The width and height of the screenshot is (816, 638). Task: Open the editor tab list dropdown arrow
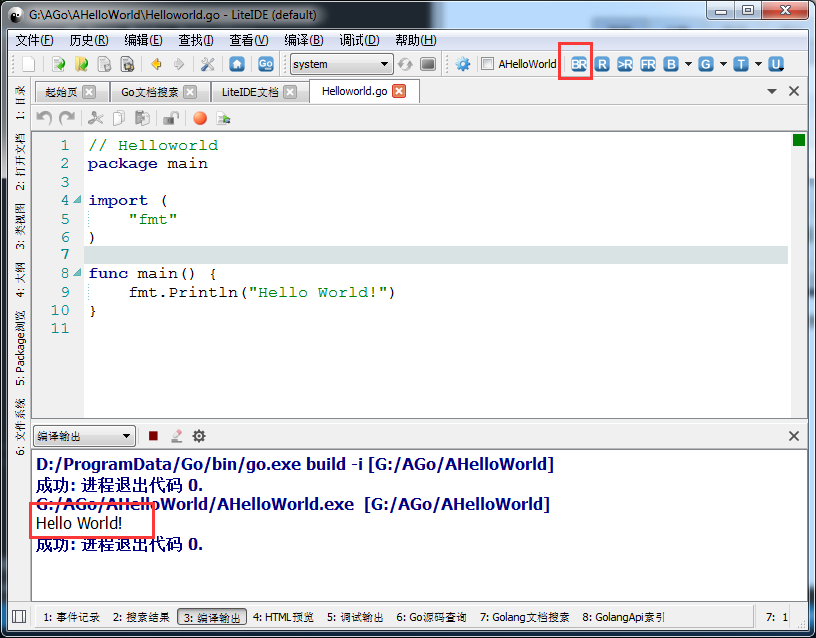(772, 91)
